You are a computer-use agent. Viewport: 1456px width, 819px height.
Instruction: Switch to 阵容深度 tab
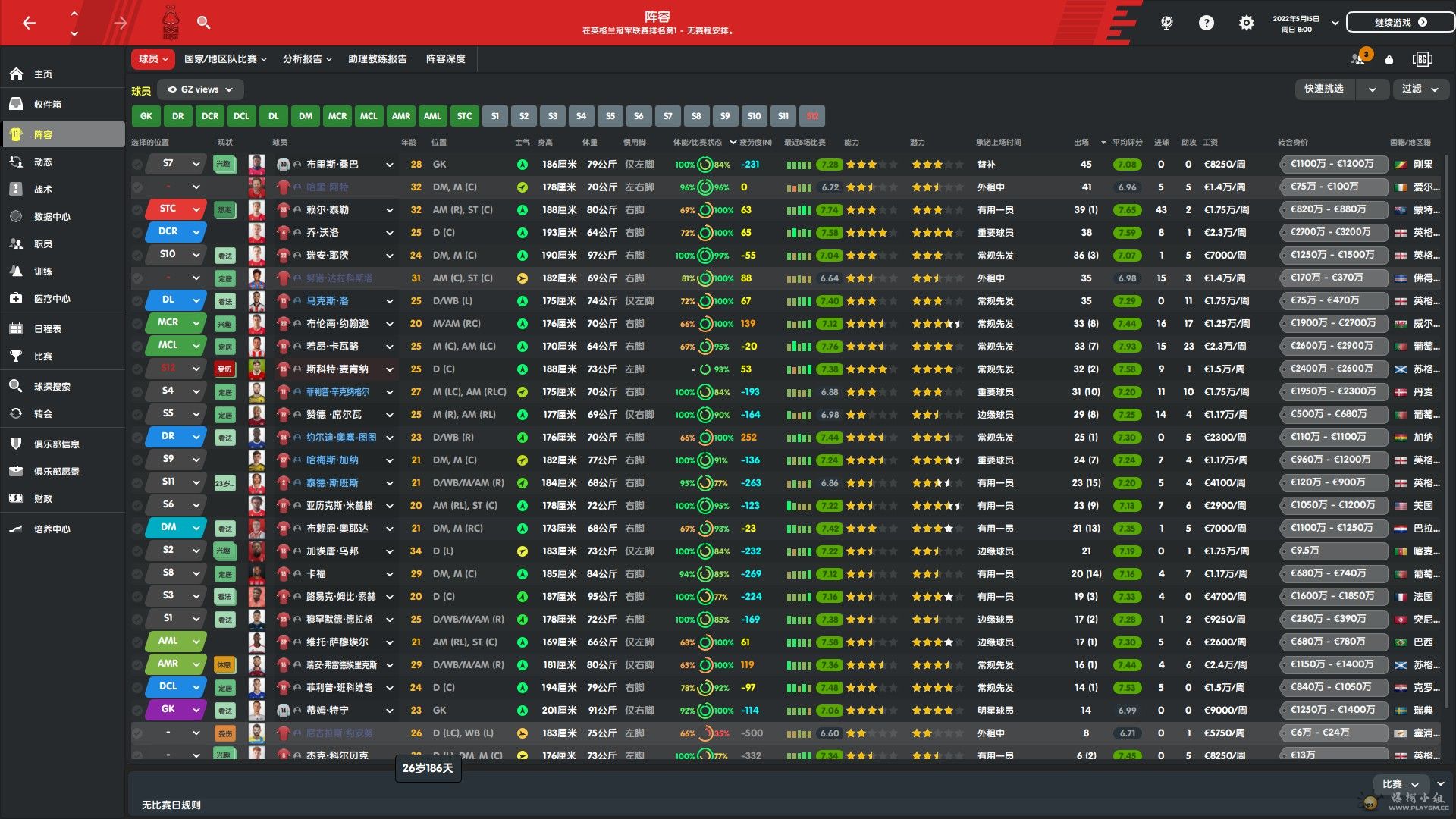(445, 58)
